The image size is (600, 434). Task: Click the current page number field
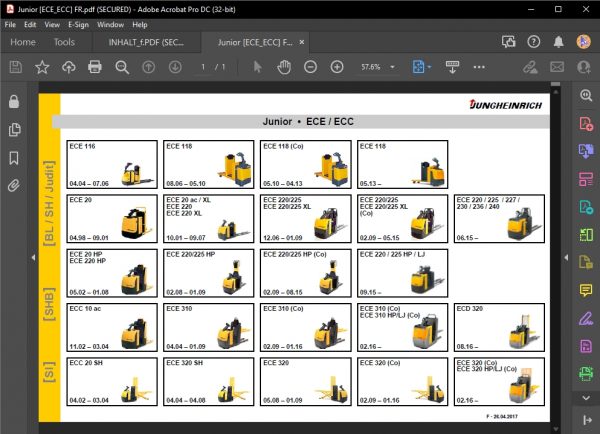(x=203, y=67)
